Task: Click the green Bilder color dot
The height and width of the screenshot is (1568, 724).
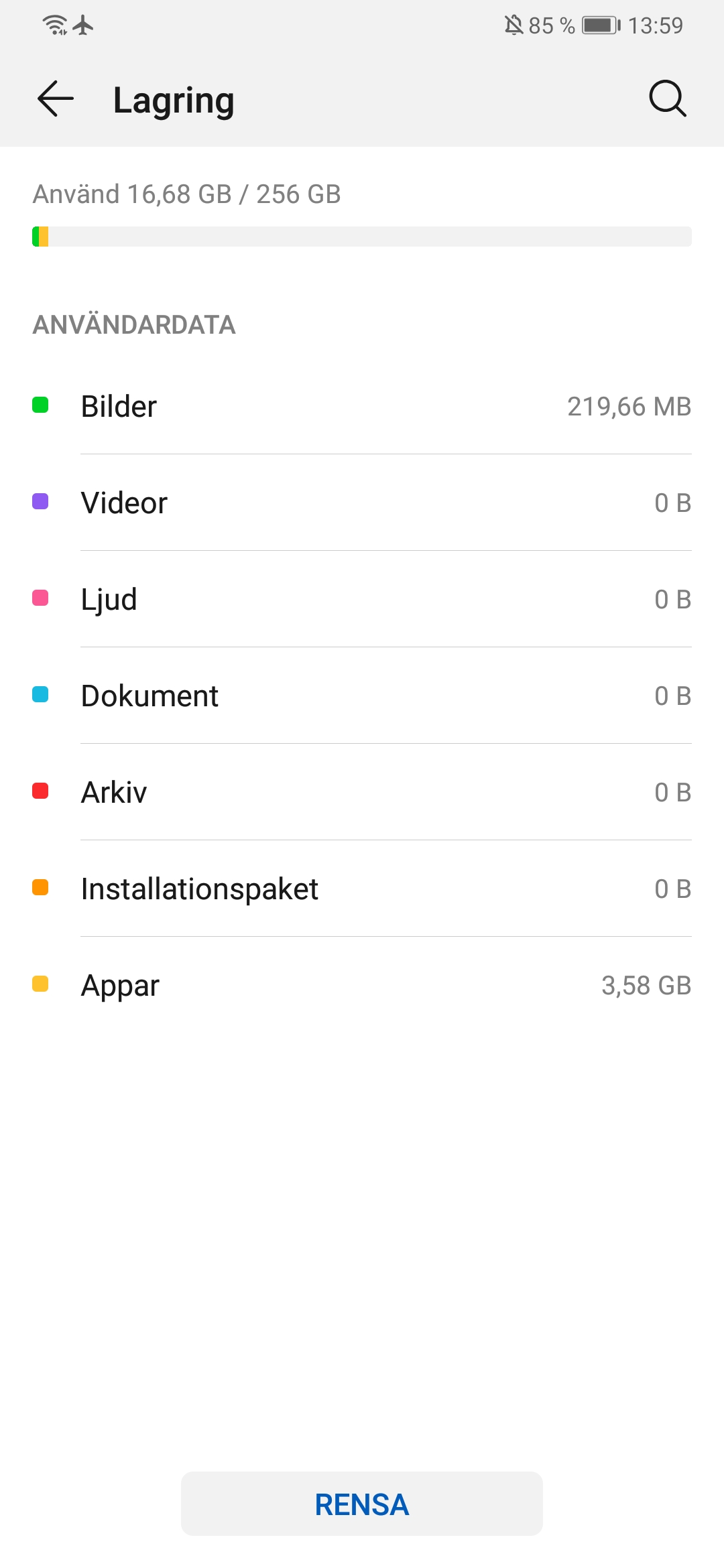Action: 40,405
